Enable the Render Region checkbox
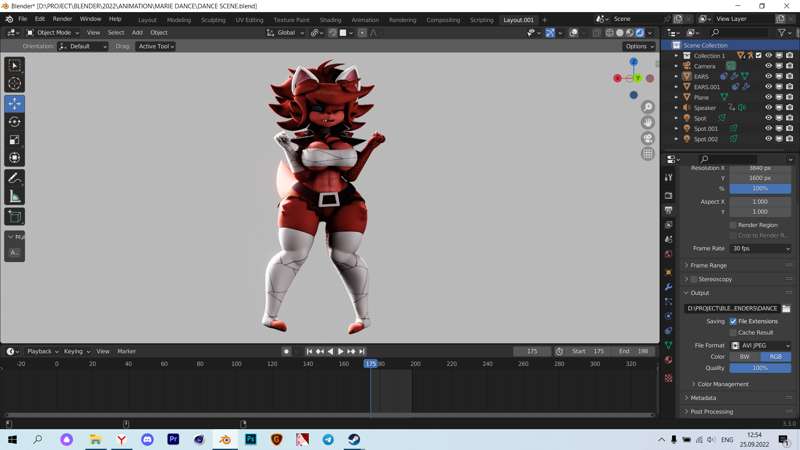This screenshot has height=450, width=800. click(x=733, y=224)
